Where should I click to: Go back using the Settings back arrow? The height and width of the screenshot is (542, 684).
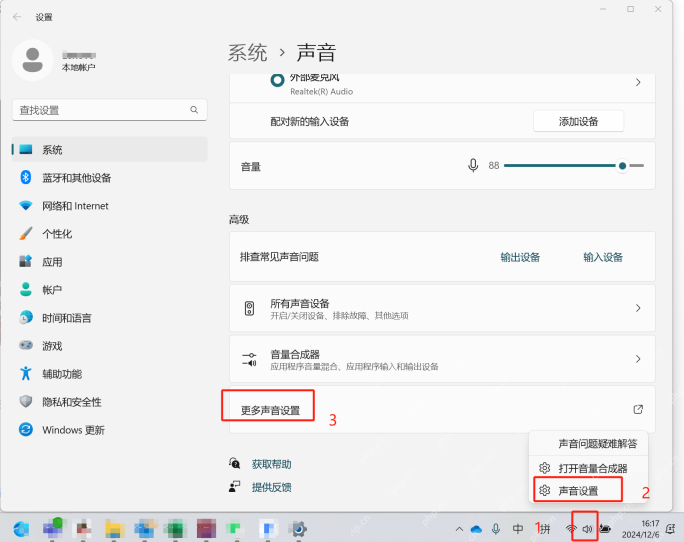tap(17, 17)
